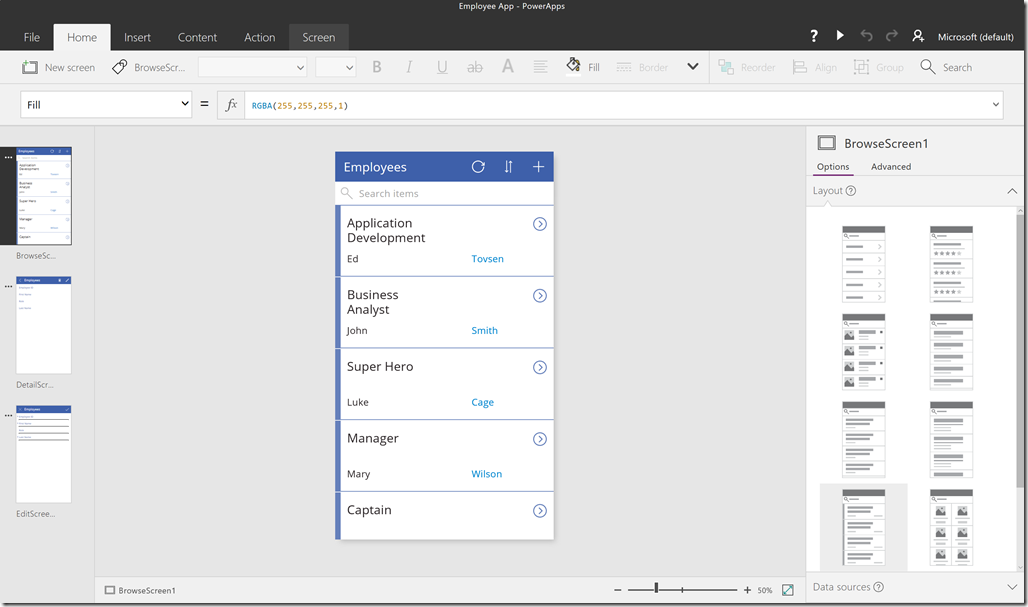Click the Align button
The width and height of the screenshot is (1028, 607).
tap(815, 67)
